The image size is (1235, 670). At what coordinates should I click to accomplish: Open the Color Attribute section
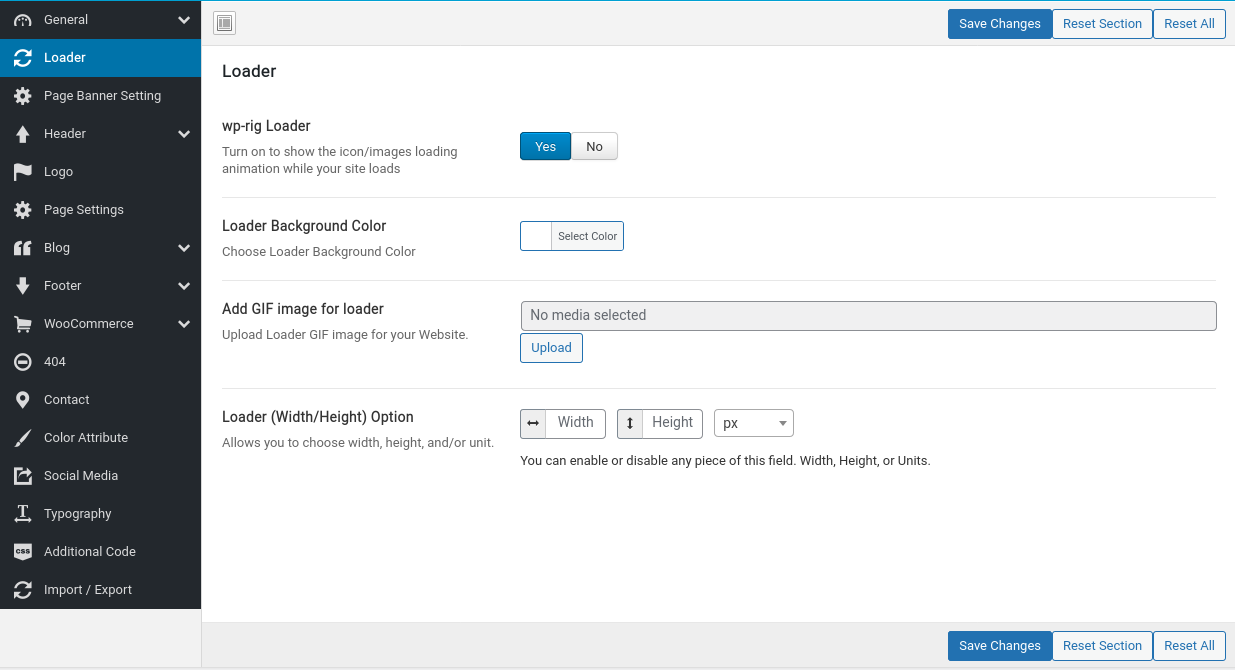tap(100, 438)
